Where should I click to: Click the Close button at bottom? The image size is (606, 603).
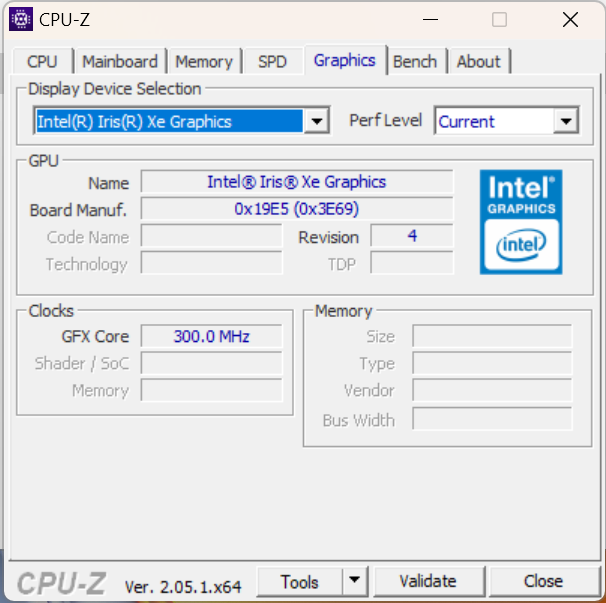coord(543,581)
